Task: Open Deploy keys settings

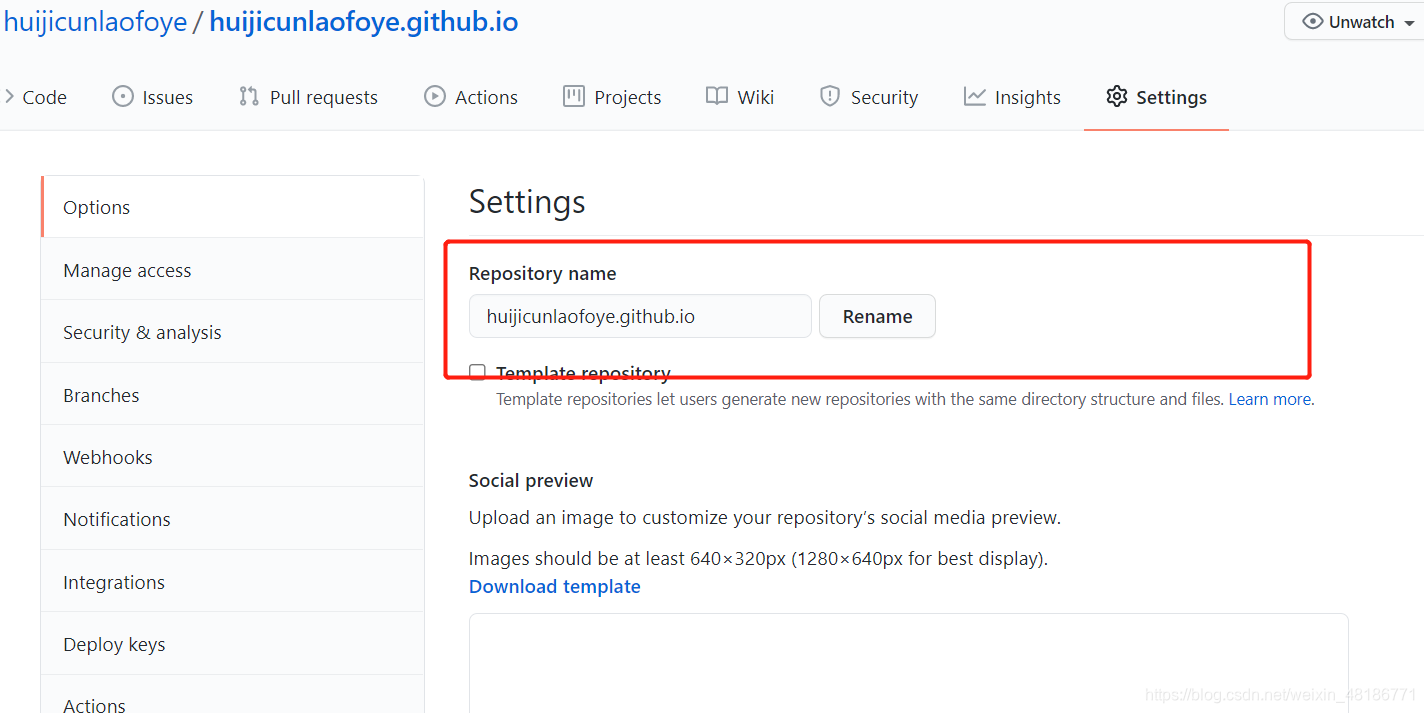Action: tap(232, 644)
